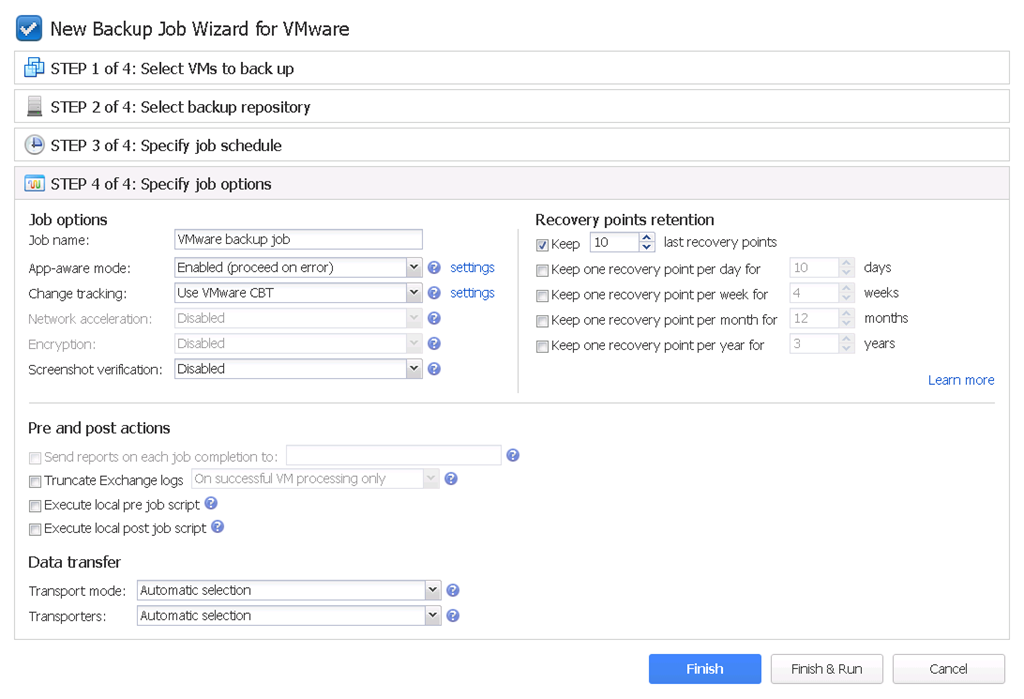Image resolution: width=1024 pixels, height=699 pixels.
Task: Click the Step 1 VMs icon
Action: click(34, 67)
